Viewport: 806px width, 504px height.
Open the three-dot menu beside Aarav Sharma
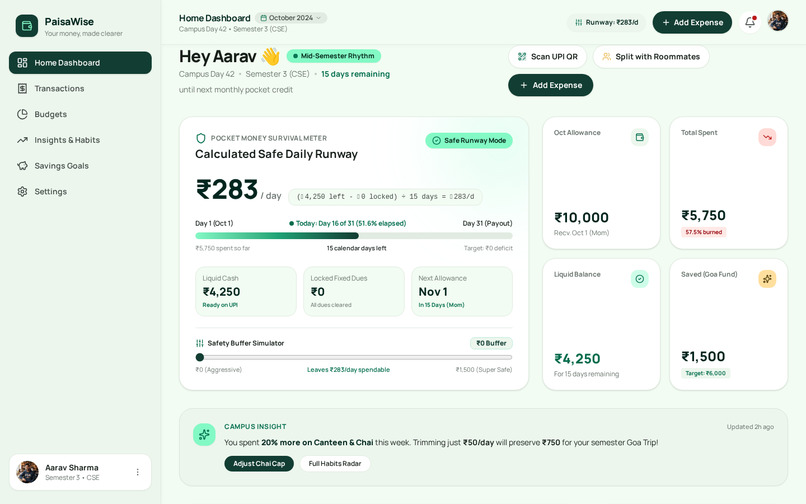click(x=137, y=472)
